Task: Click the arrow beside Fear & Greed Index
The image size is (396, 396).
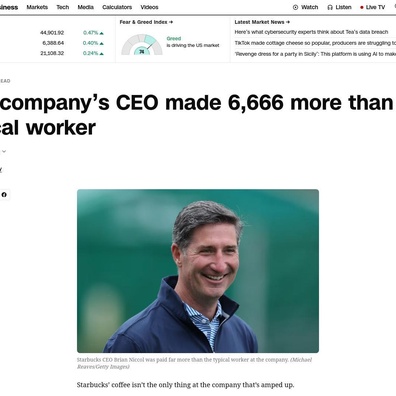Action: 171,22
